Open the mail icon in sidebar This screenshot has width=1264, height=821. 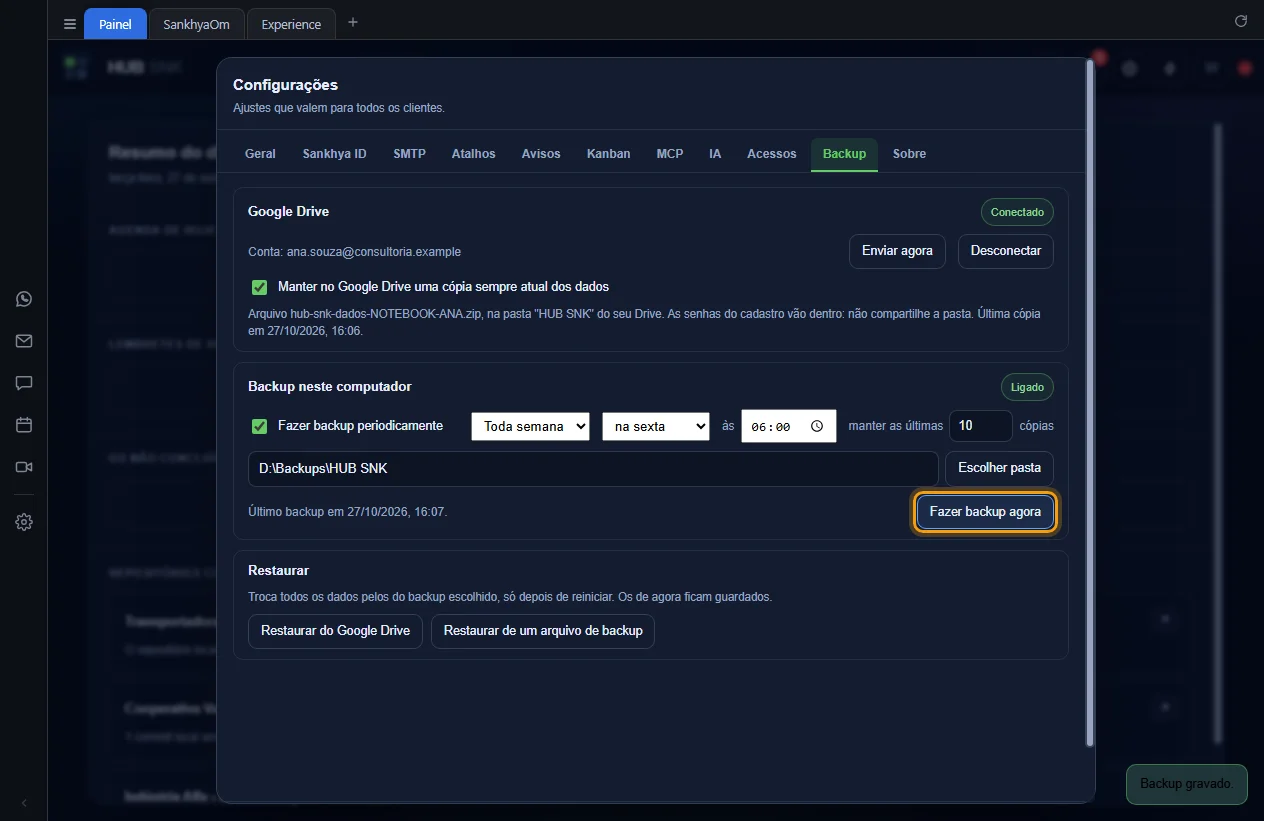(x=24, y=341)
